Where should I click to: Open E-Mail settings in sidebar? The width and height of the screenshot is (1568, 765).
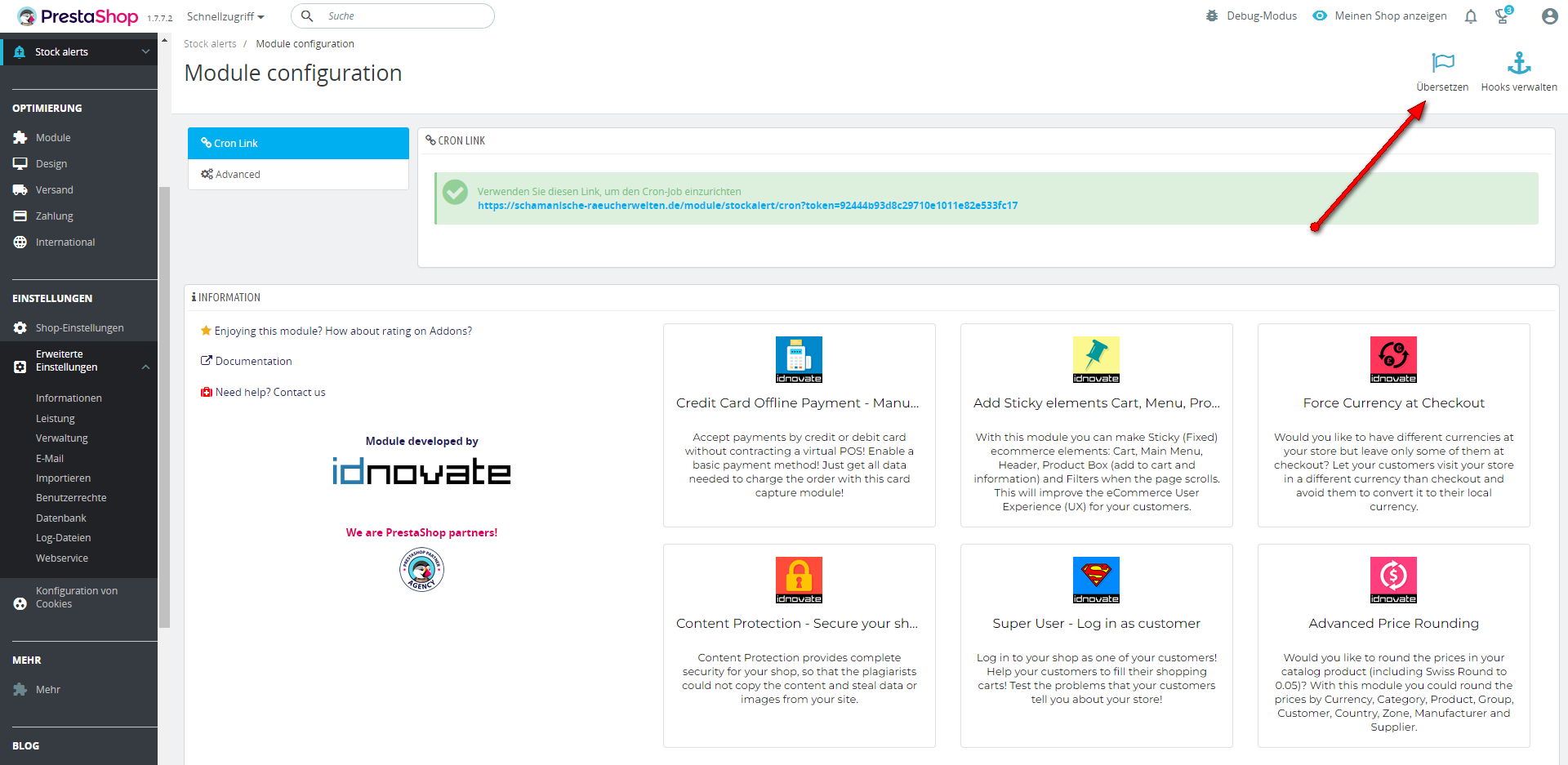pyautogui.click(x=50, y=459)
